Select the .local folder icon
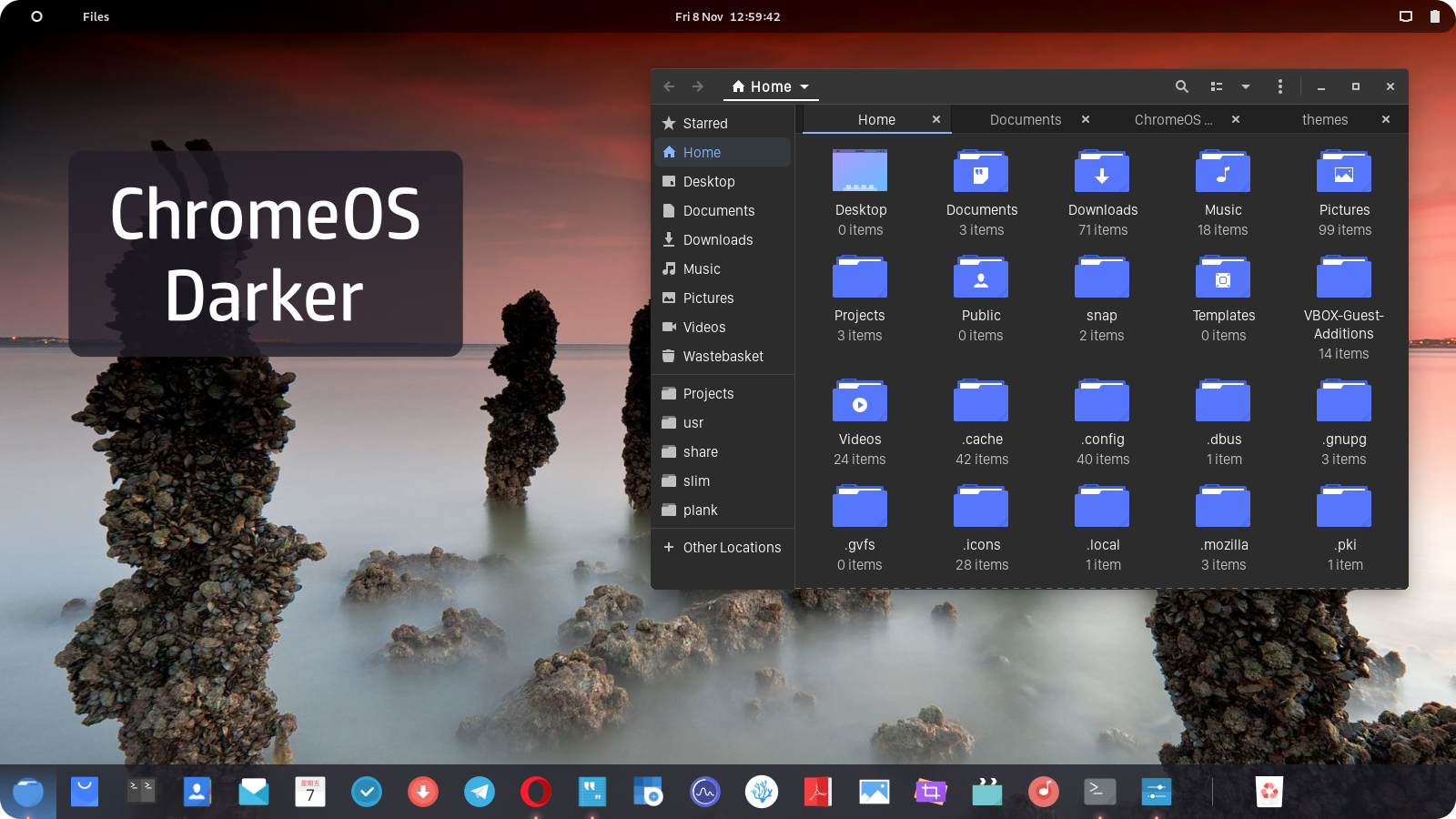Screen dimensions: 1456x819 click(x=1102, y=506)
